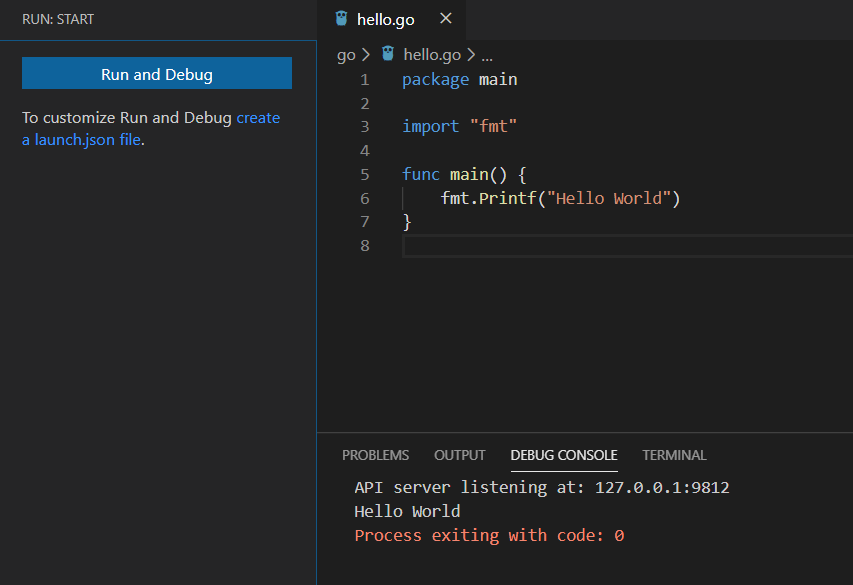The width and height of the screenshot is (853, 585).
Task: Select the DEBUG CONSOLE panel tab
Action: tap(563, 455)
